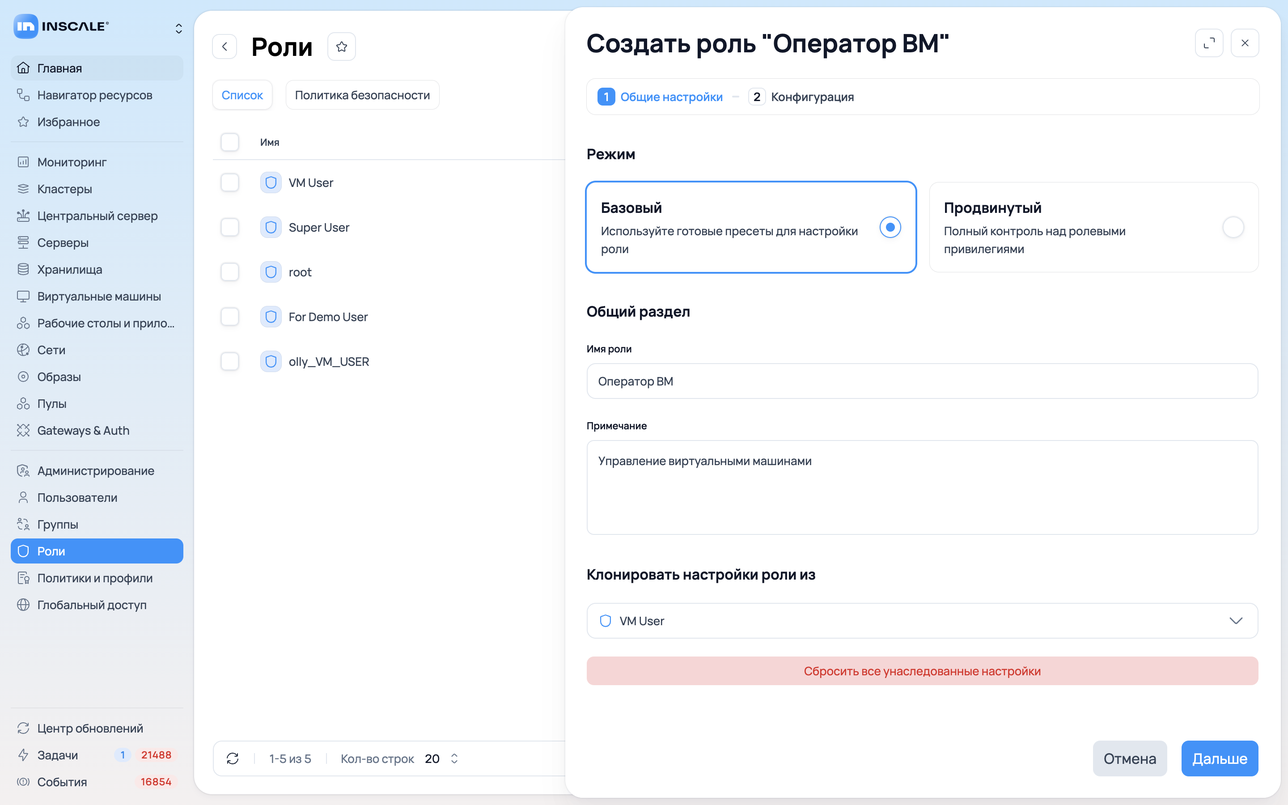Click the Пулы sidebar icon

pyautogui.click(x=24, y=404)
